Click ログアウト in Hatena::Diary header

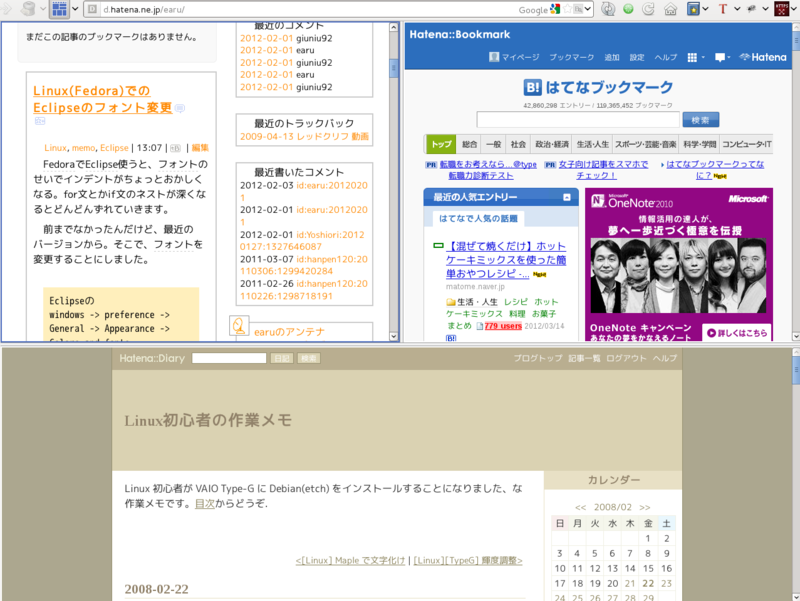pos(626,358)
